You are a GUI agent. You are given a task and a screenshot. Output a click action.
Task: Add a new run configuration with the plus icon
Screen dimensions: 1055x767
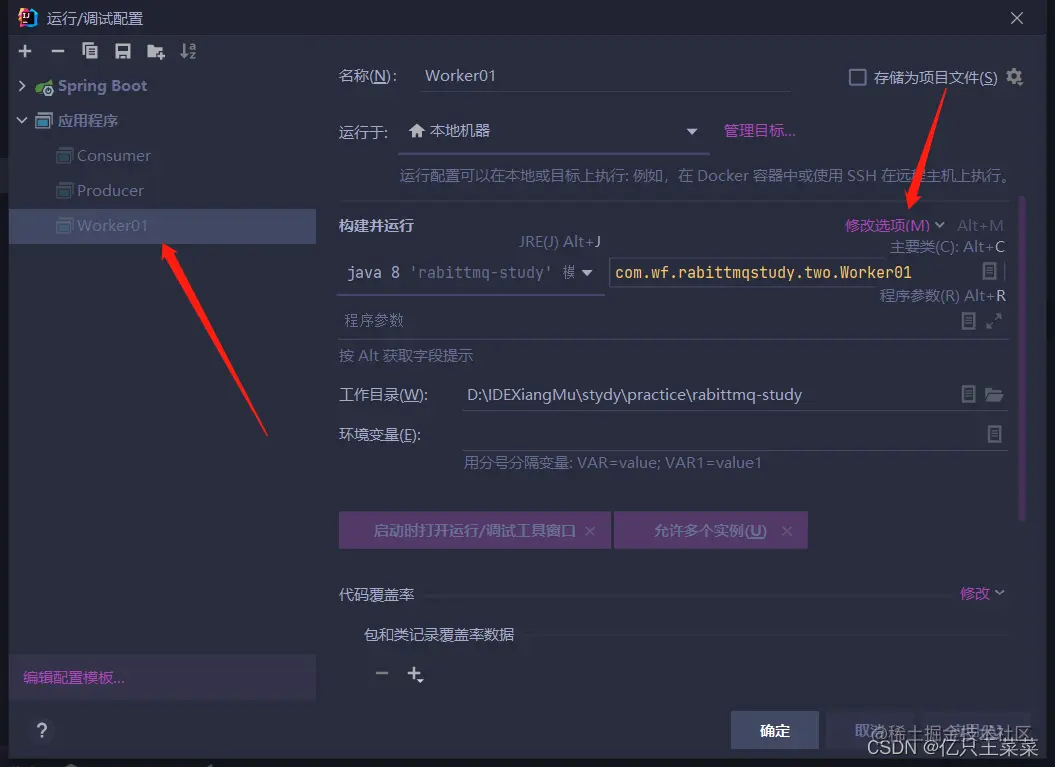(x=24, y=51)
